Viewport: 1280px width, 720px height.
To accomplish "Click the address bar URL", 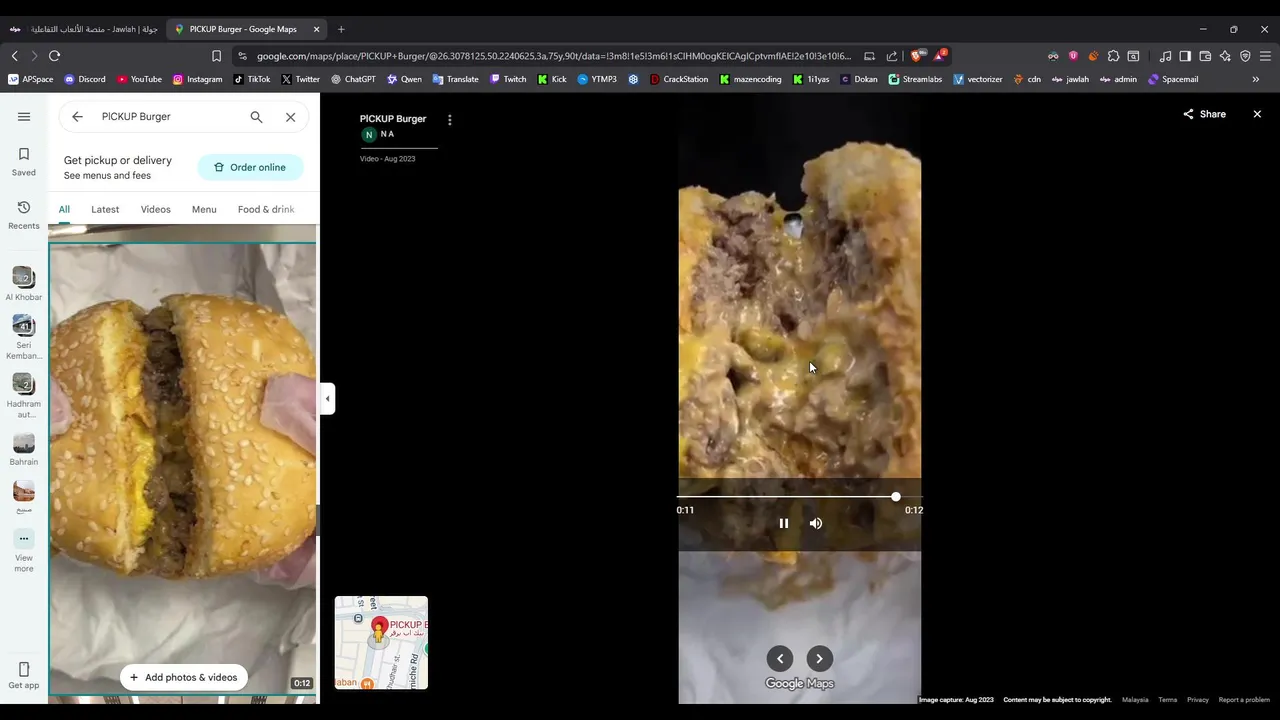I will (553, 56).
